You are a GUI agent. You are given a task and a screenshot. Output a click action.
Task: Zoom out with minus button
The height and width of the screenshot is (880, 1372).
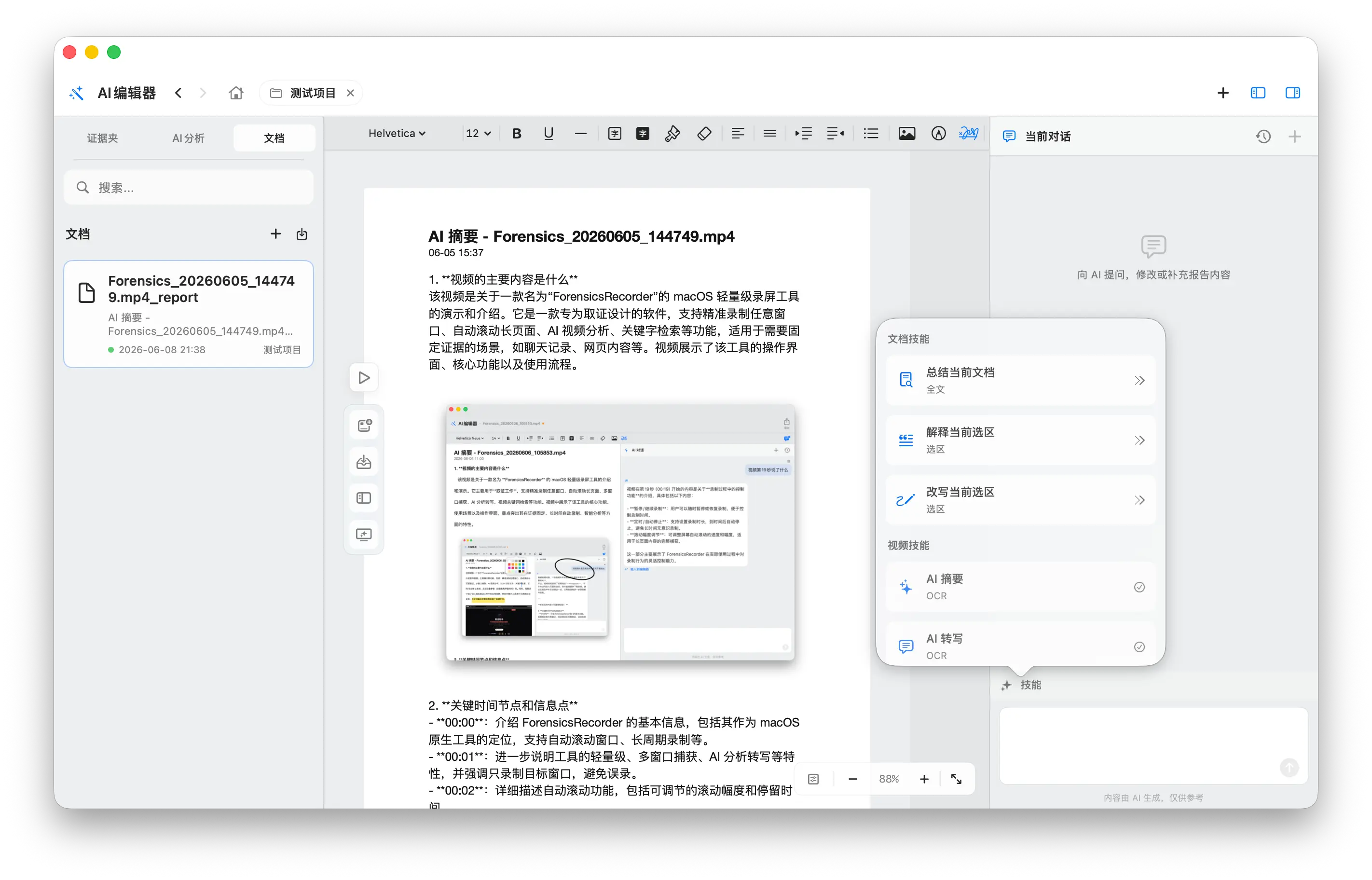point(852,778)
